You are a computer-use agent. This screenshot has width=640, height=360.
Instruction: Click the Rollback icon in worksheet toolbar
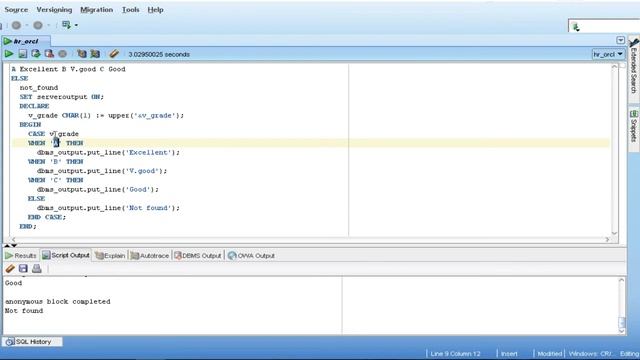[x=49, y=54]
